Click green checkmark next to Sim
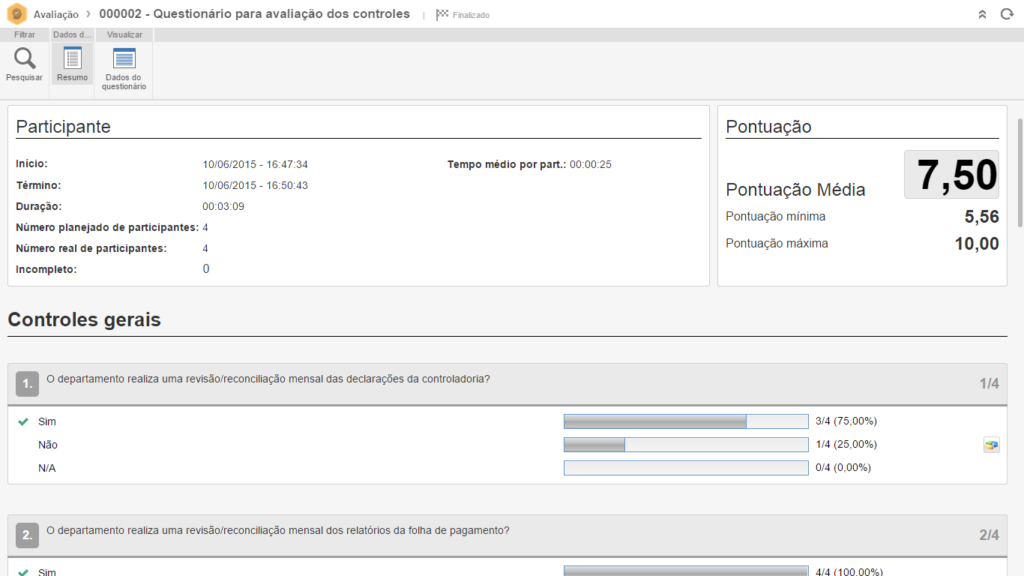1024x576 pixels. (x=23, y=421)
